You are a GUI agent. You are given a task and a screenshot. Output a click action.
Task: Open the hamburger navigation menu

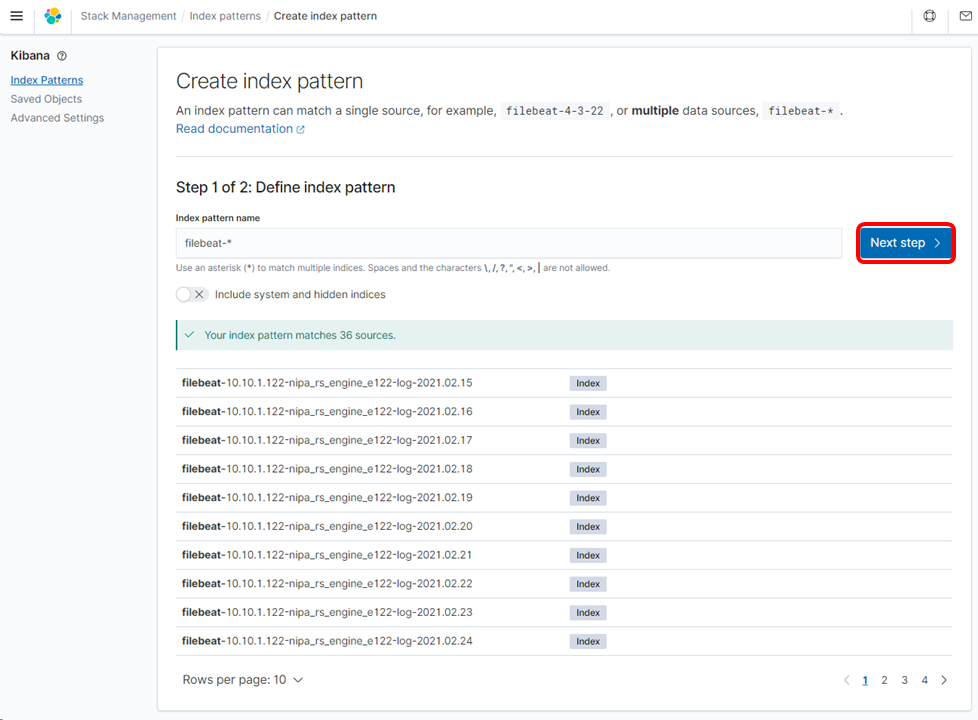click(x=16, y=16)
